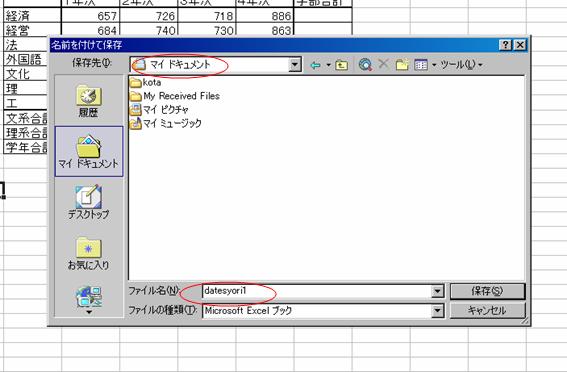Screen dimensions: 567x372
Task: Click the Delete X icon in the toolbar
Action: 383,64
